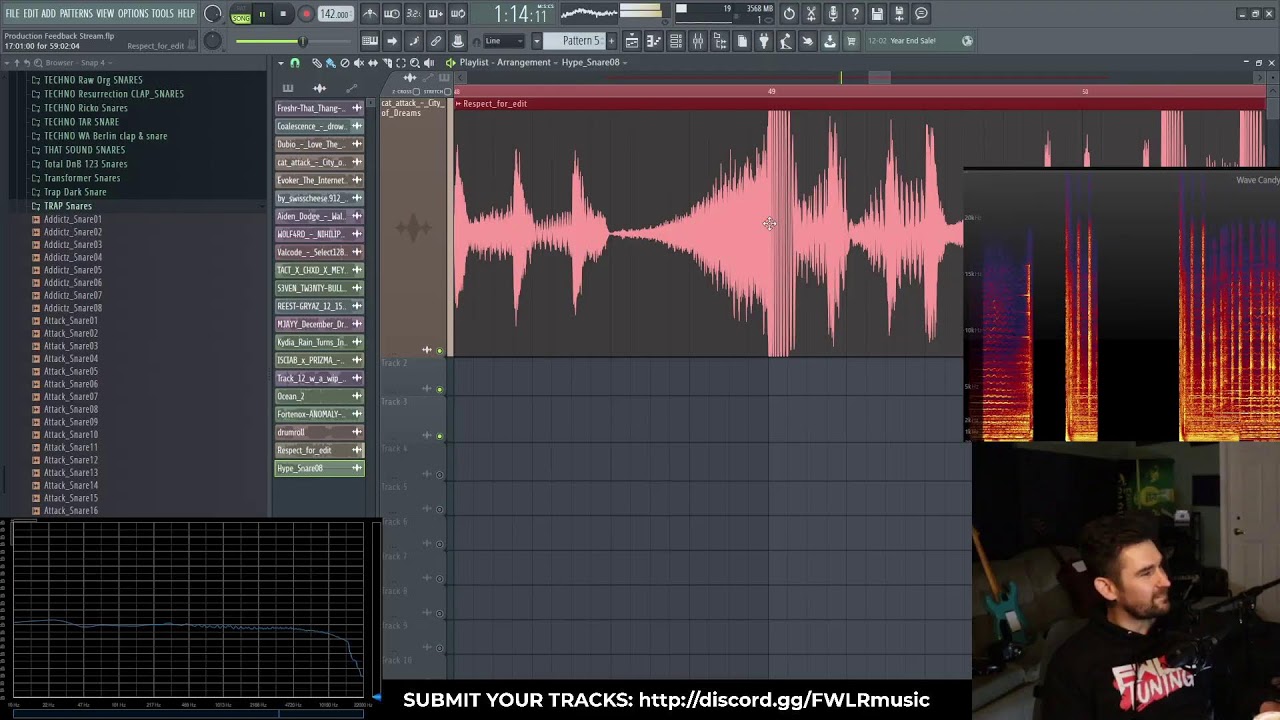
Task: Select the paint brush tool in playlist
Action: (331, 63)
